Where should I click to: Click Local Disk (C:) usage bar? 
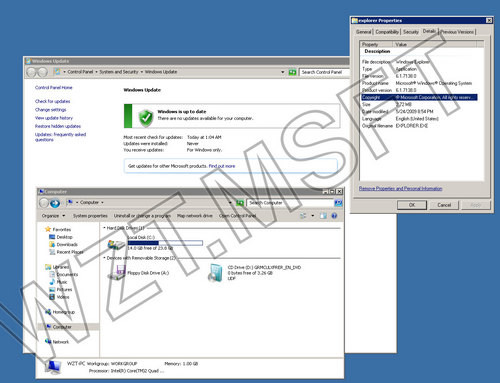tap(165, 243)
